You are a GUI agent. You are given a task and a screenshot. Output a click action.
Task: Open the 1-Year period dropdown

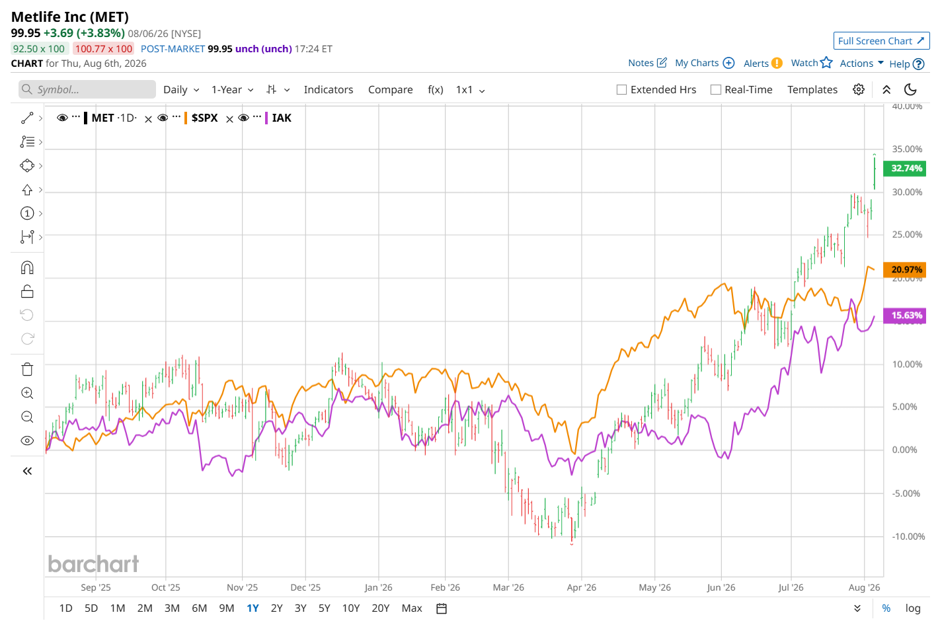(232, 89)
